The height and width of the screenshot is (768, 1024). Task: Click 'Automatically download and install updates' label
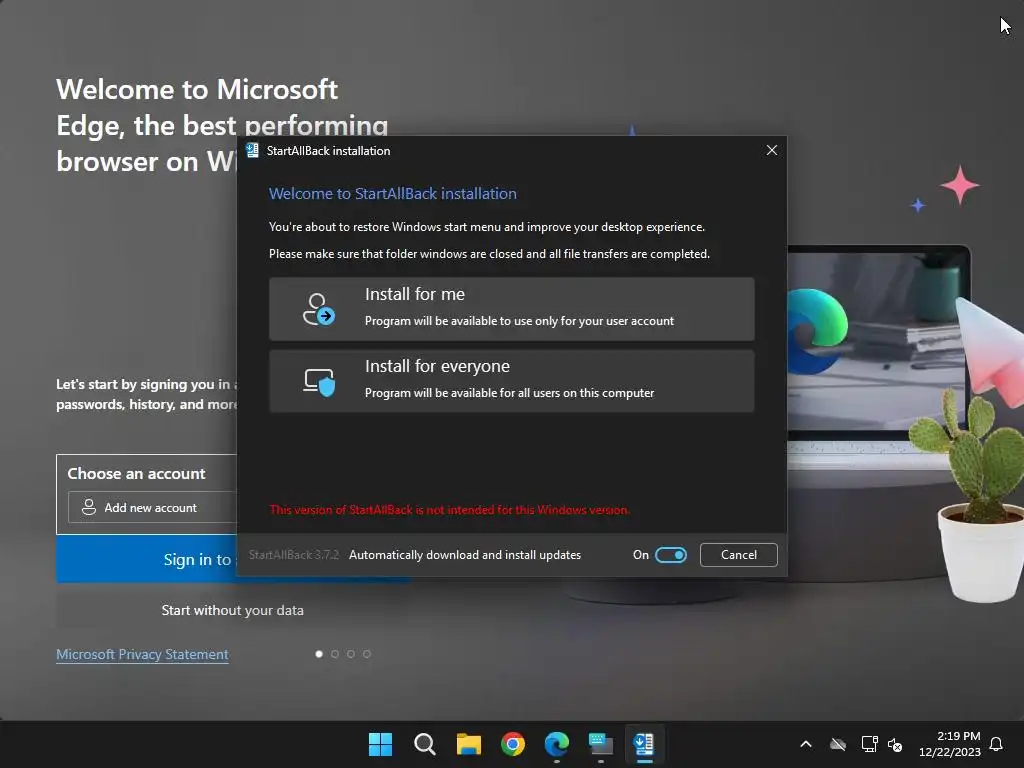pos(465,554)
